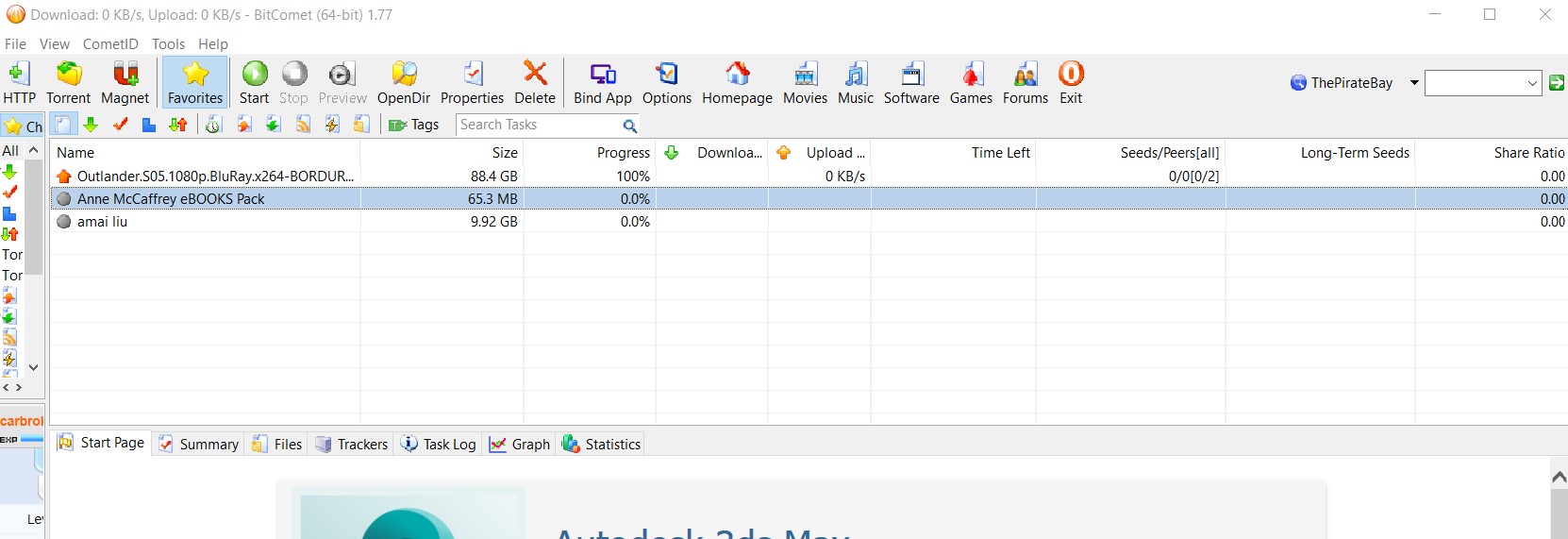The height and width of the screenshot is (539, 1568).
Task: Select the Outlander.S05.1080p.BluRay task row
Action: (809, 176)
